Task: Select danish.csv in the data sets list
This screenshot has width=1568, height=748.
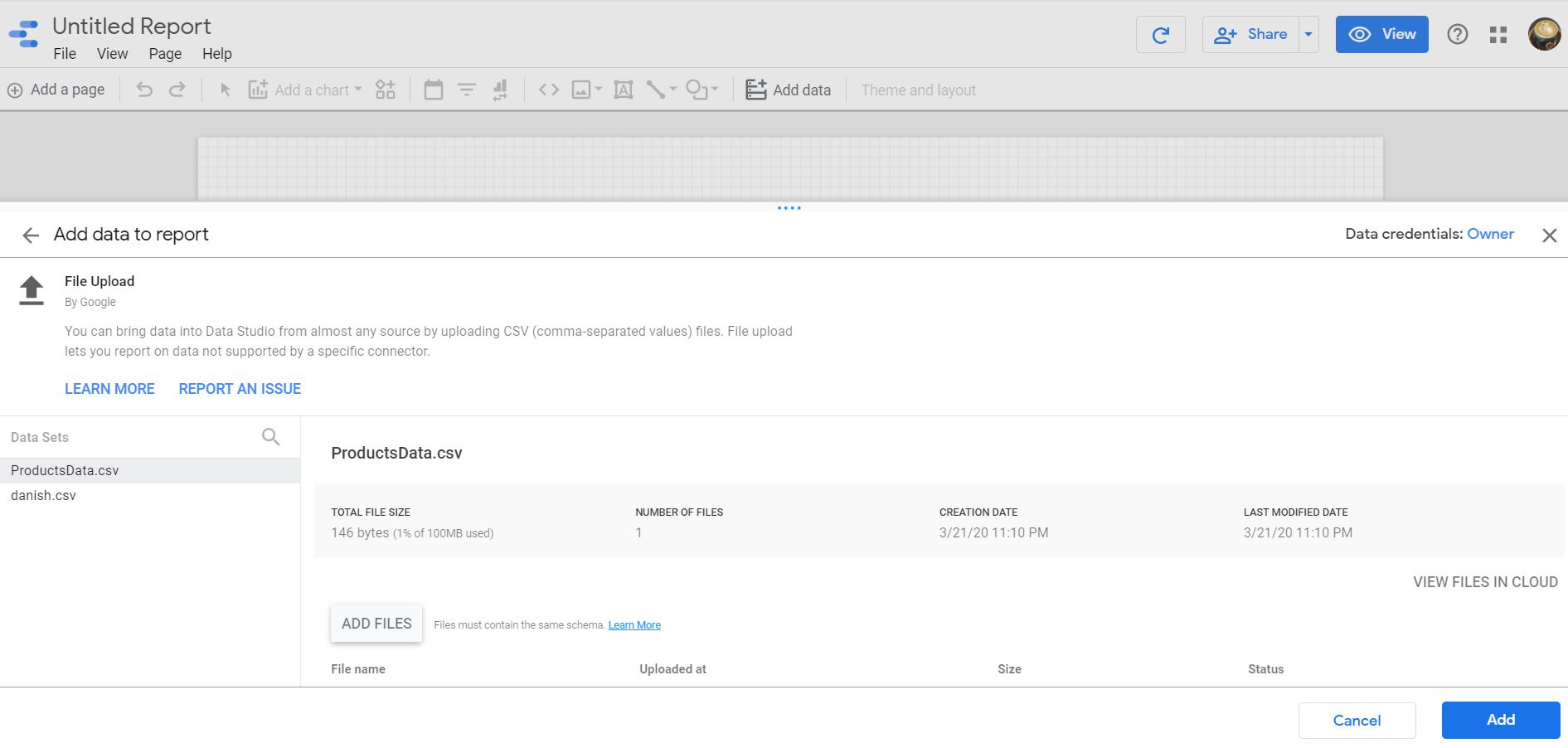Action: point(43,495)
